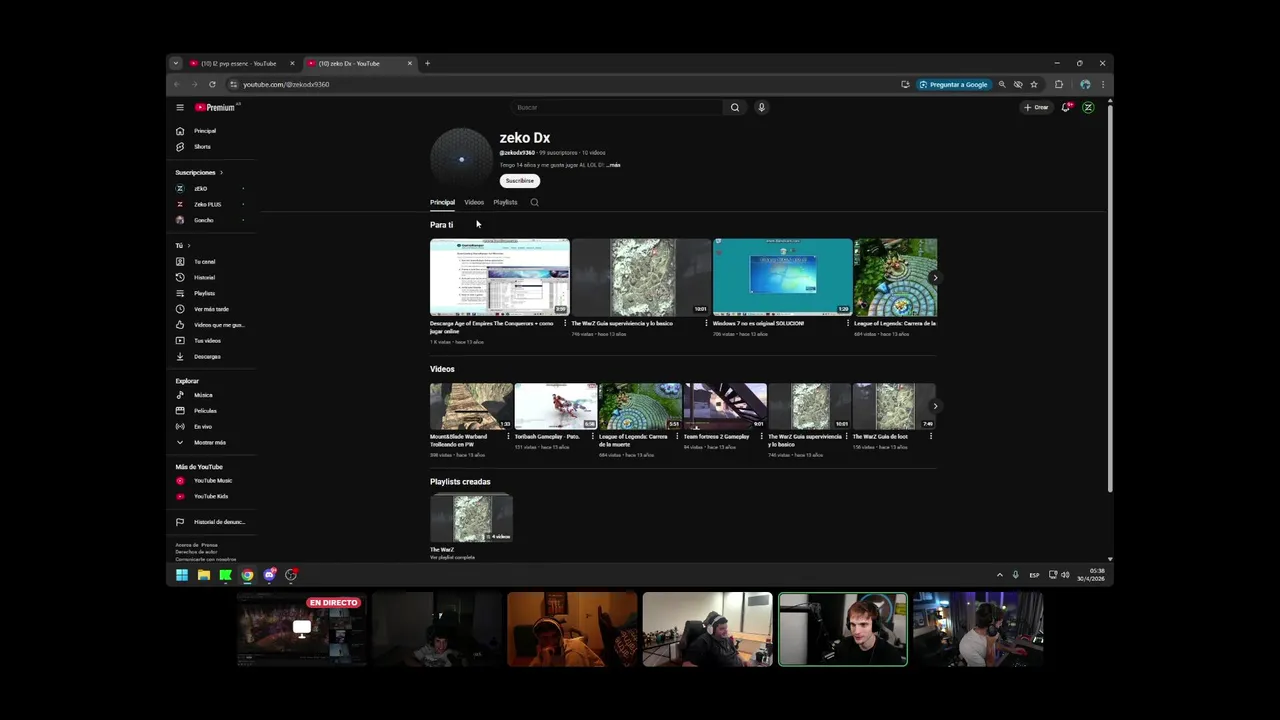This screenshot has width=1280, height=720.
Task: Open the Chrome profile avatar
Action: click(1085, 84)
